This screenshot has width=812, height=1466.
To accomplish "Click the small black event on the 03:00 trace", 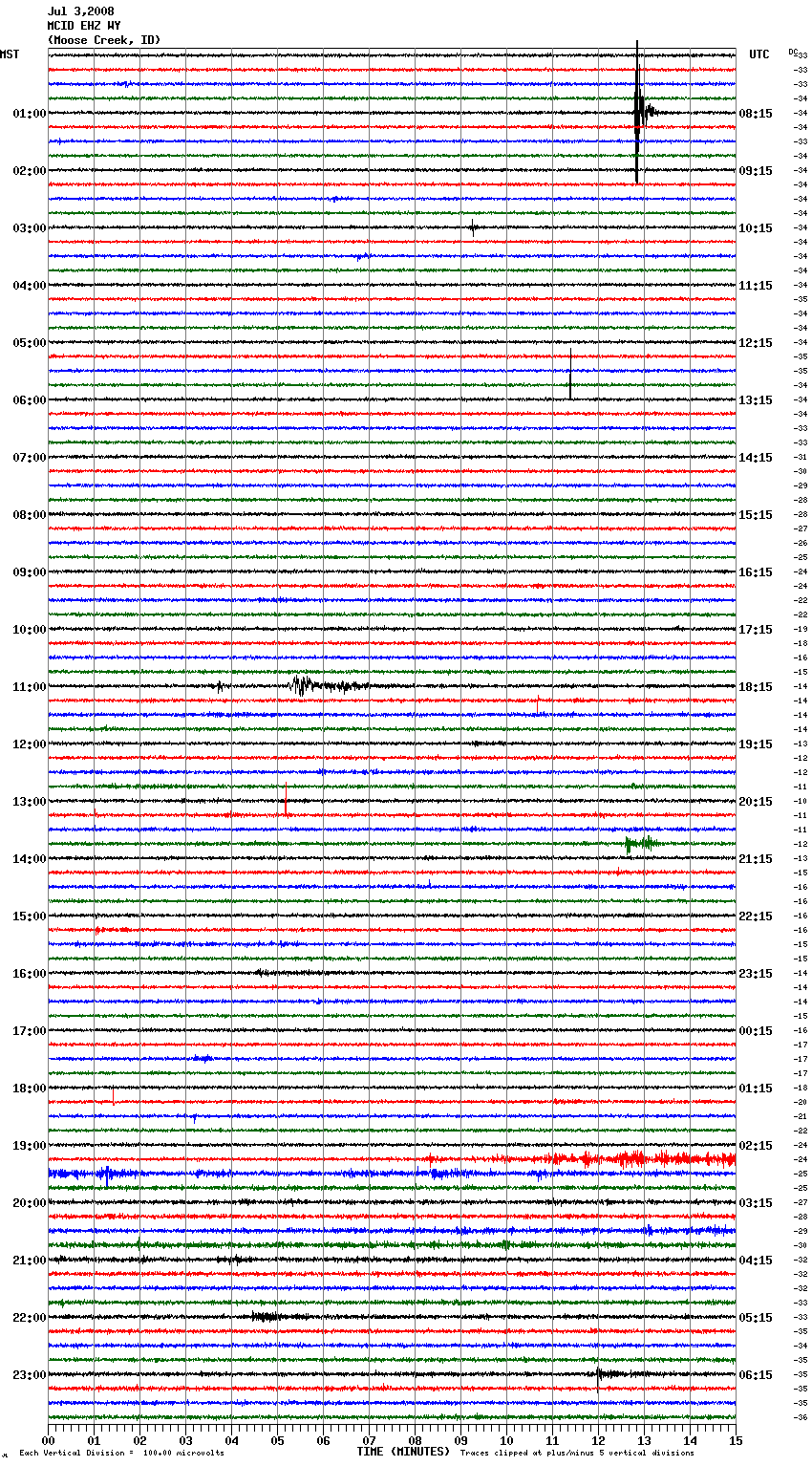I will point(473,227).
